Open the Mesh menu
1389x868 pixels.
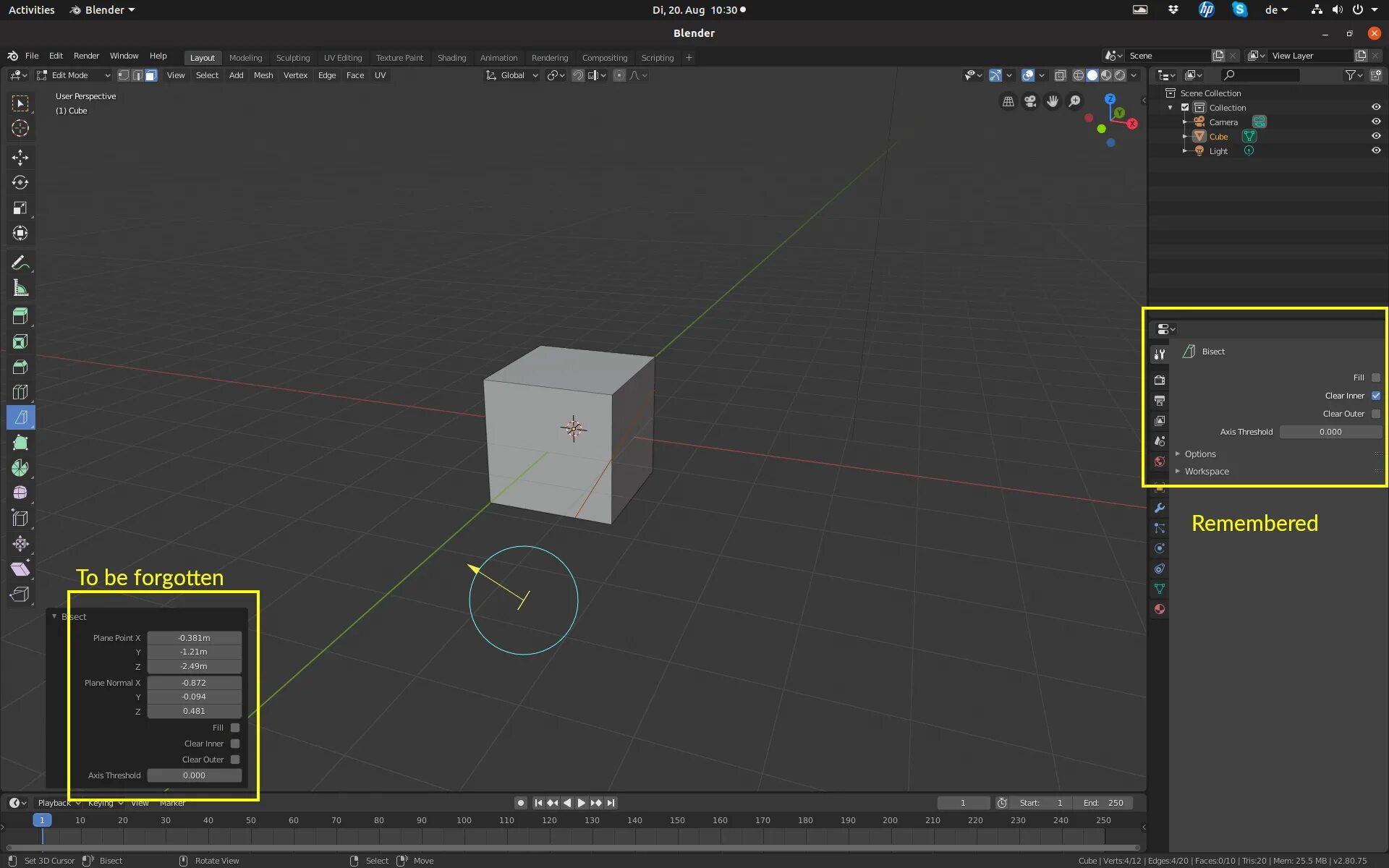[x=263, y=75]
